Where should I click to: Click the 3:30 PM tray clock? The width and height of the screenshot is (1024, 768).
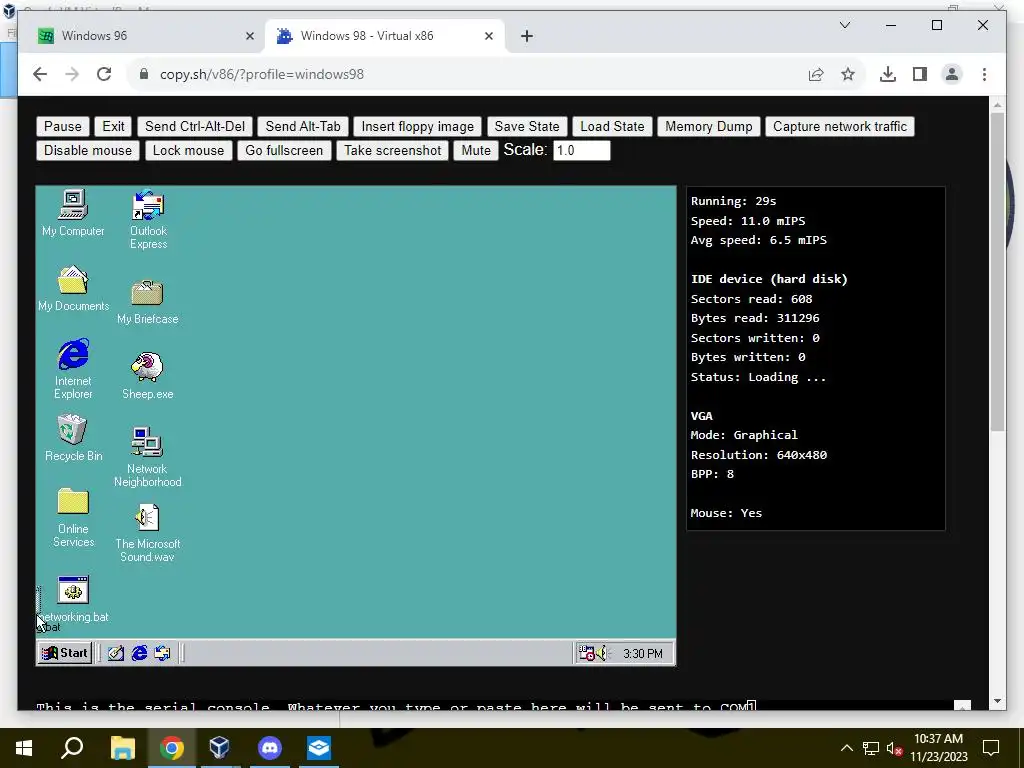pyautogui.click(x=643, y=654)
